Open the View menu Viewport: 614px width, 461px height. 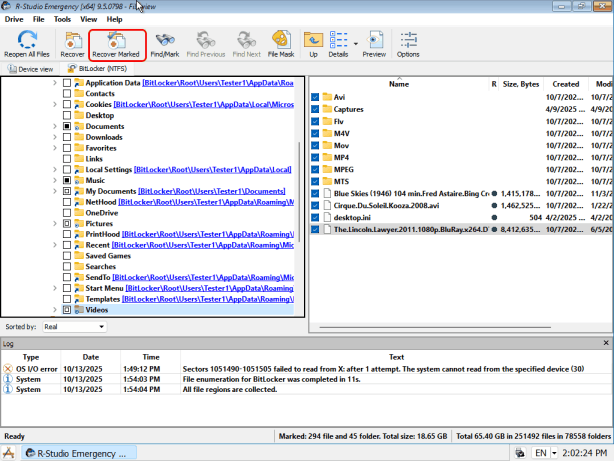[x=88, y=19]
